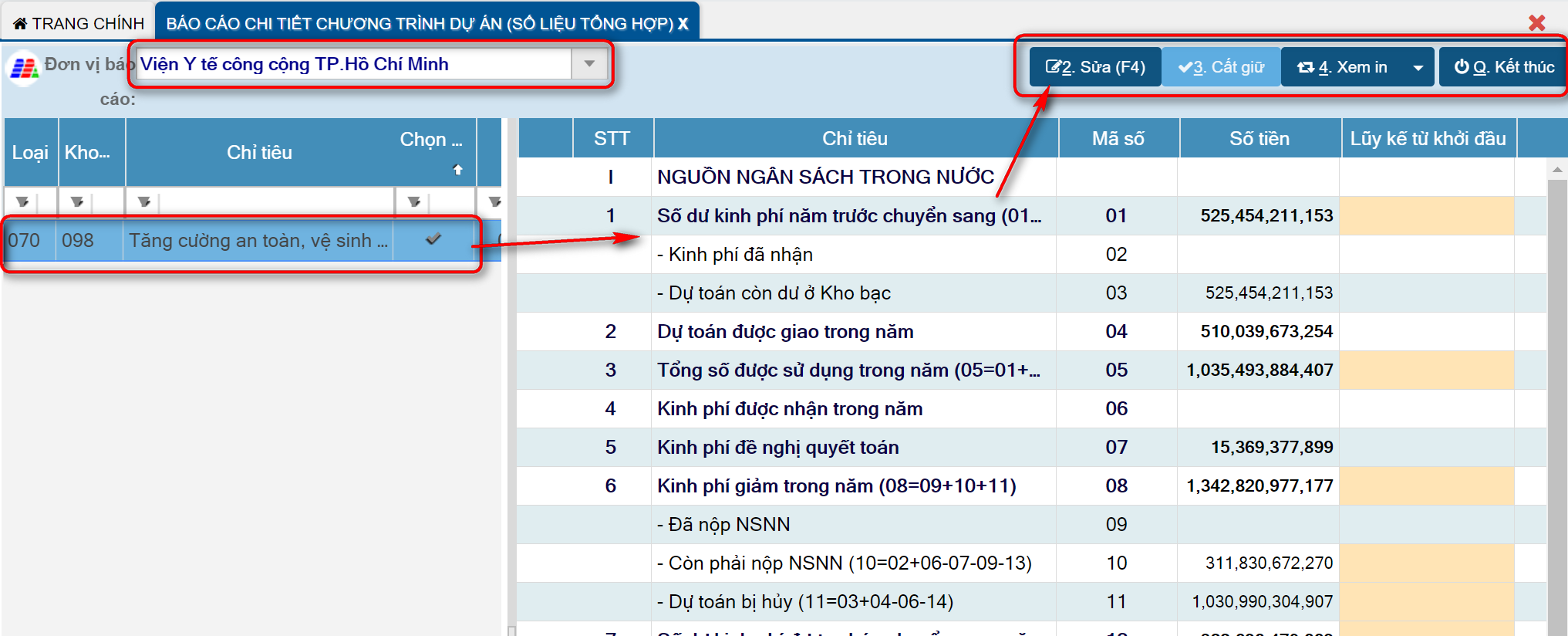
Task: Select the BÁO CÁO CHI TIẾT CHƯƠNG TRÌNH DỰ ÁN tab
Action: [420, 24]
